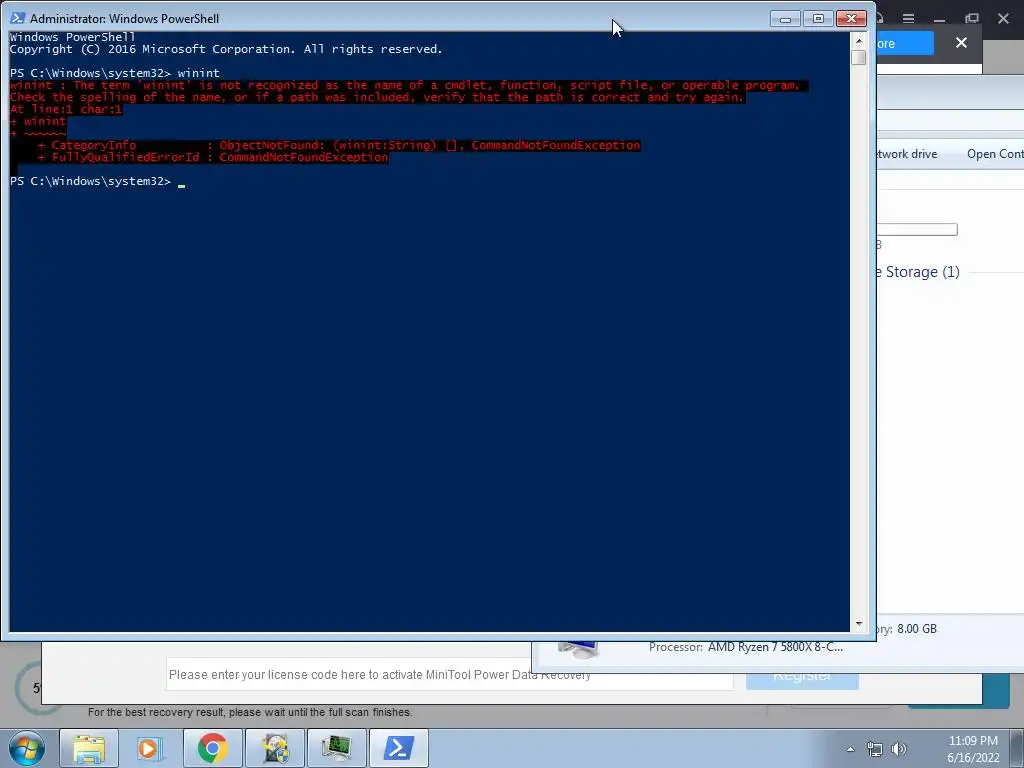
Task: Click the Show desktop button
Action: click(x=1017, y=748)
